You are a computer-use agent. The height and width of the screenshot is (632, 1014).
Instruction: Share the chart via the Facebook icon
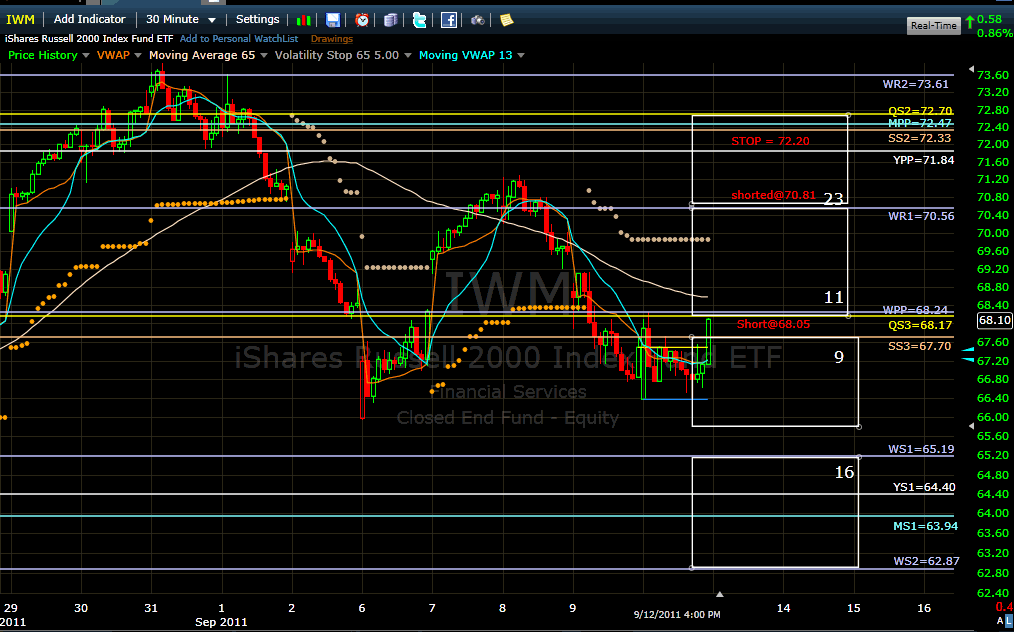(x=449, y=20)
